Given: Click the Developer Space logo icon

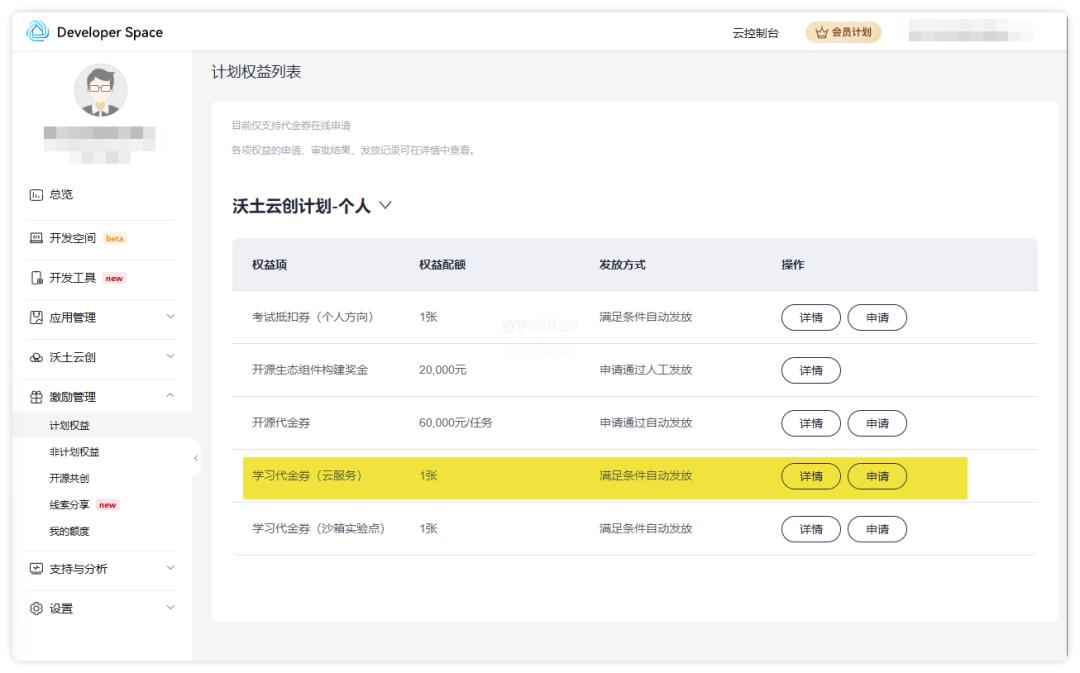Looking at the screenshot, I should (x=37, y=32).
